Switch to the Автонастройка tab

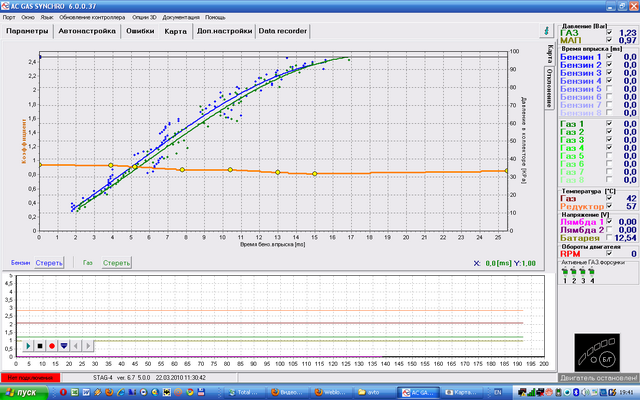point(88,32)
